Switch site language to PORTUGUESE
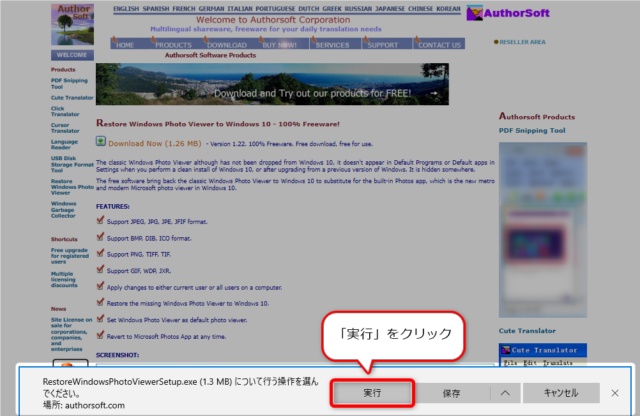The height and width of the screenshot is (416, 640). point(275,9)
